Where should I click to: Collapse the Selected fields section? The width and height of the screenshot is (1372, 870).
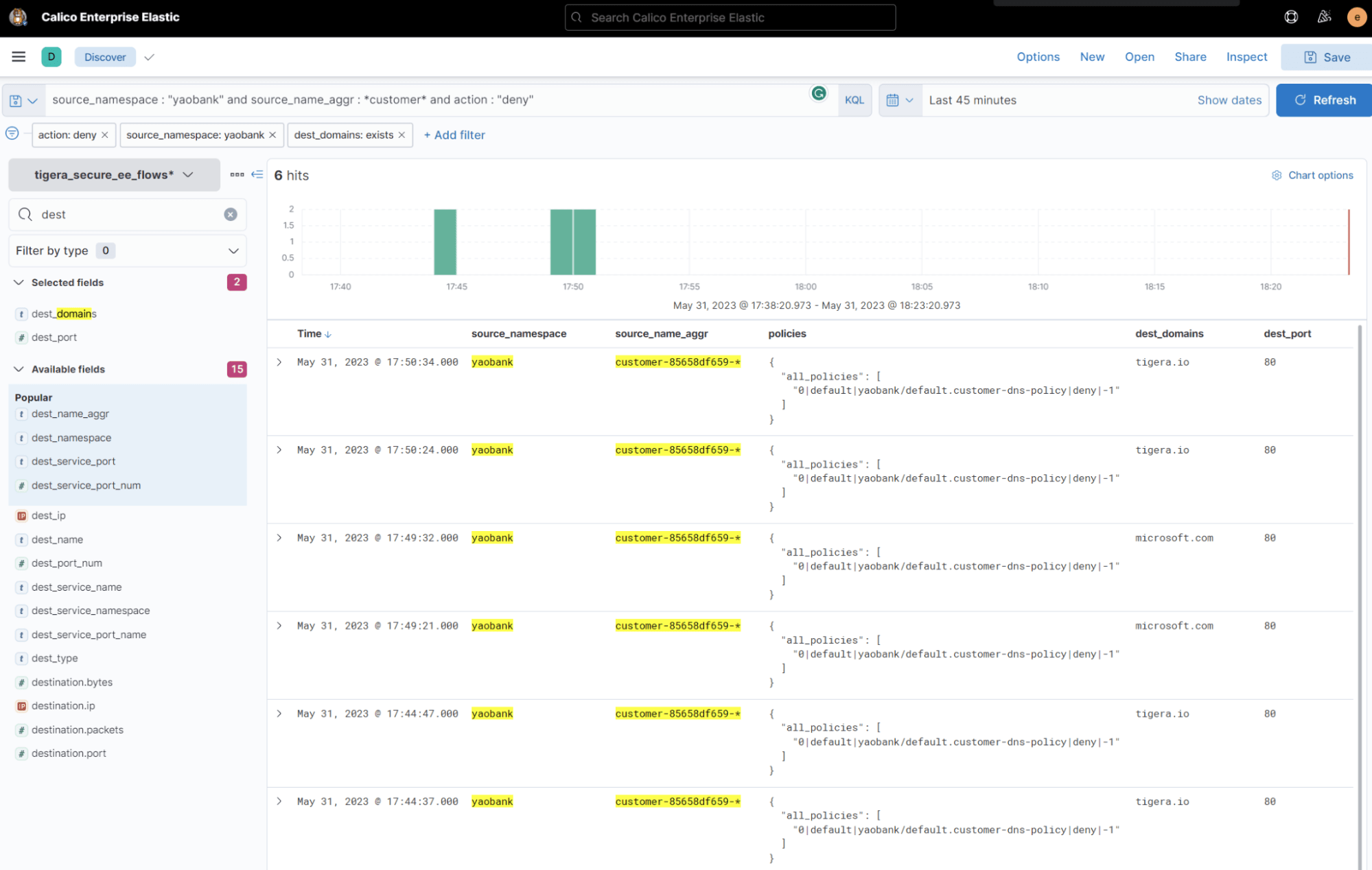point(19,283)
